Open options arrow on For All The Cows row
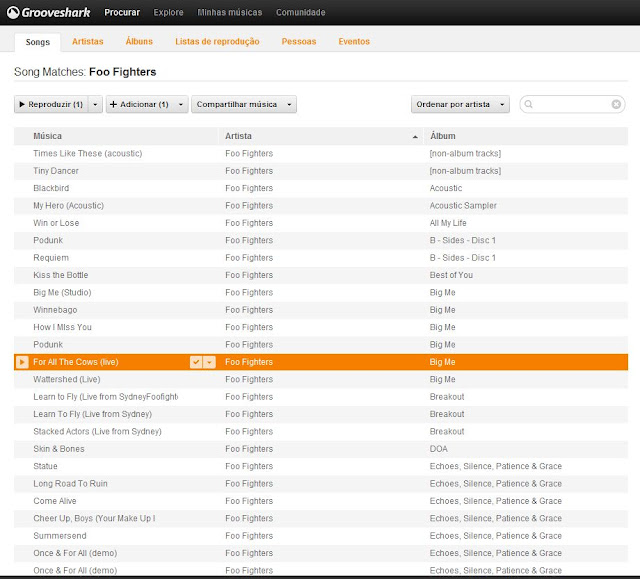640x579 pixels. click(x=209, y=362)
